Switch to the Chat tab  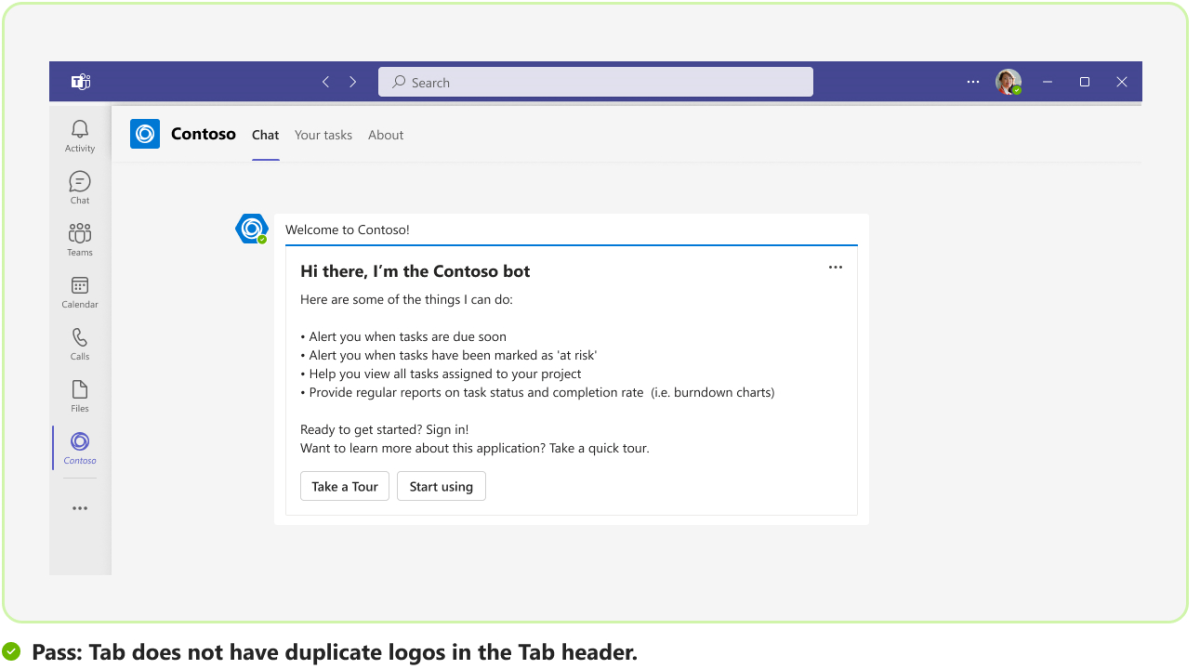pos(265,135)
